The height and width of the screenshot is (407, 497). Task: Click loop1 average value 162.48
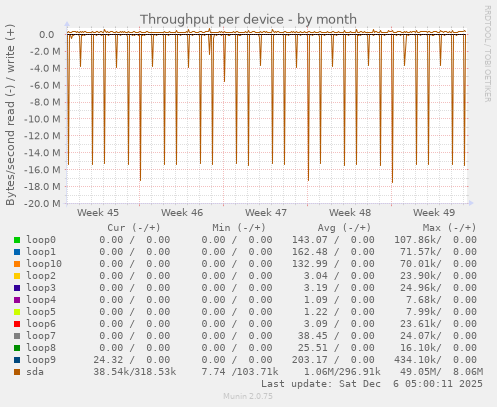point(310,252)
